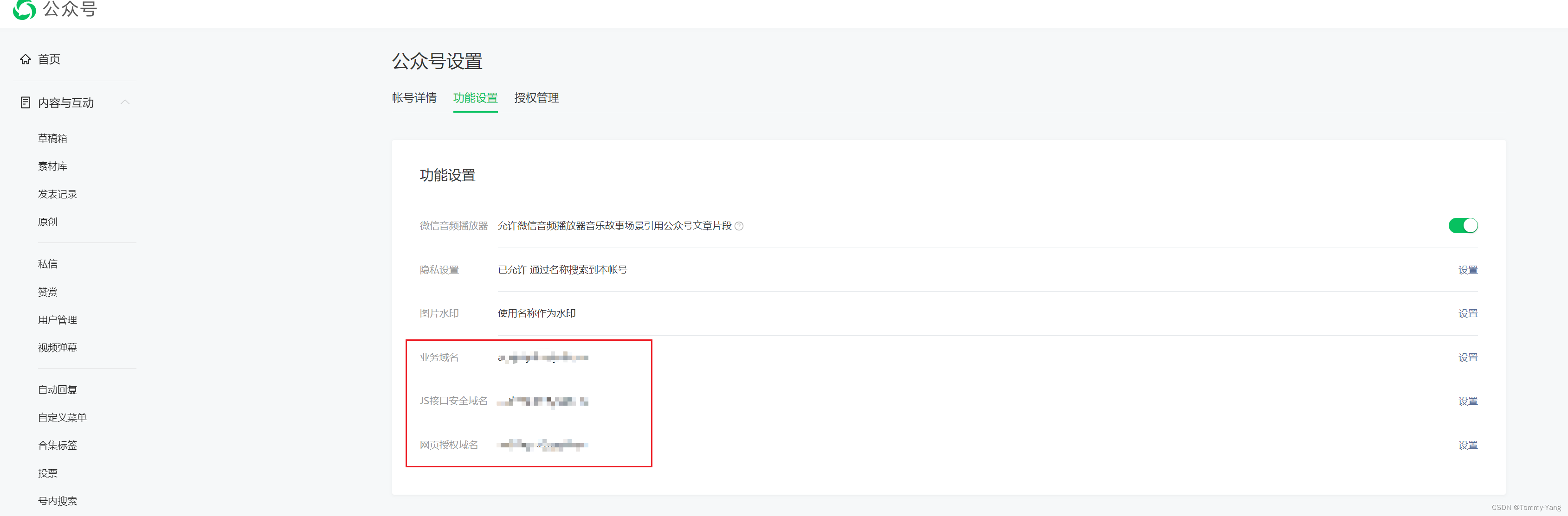Screen dimensions: 1568x516
Task: Toggle the 微信音频播放器 switch off
Action: tap(1463, 225)
